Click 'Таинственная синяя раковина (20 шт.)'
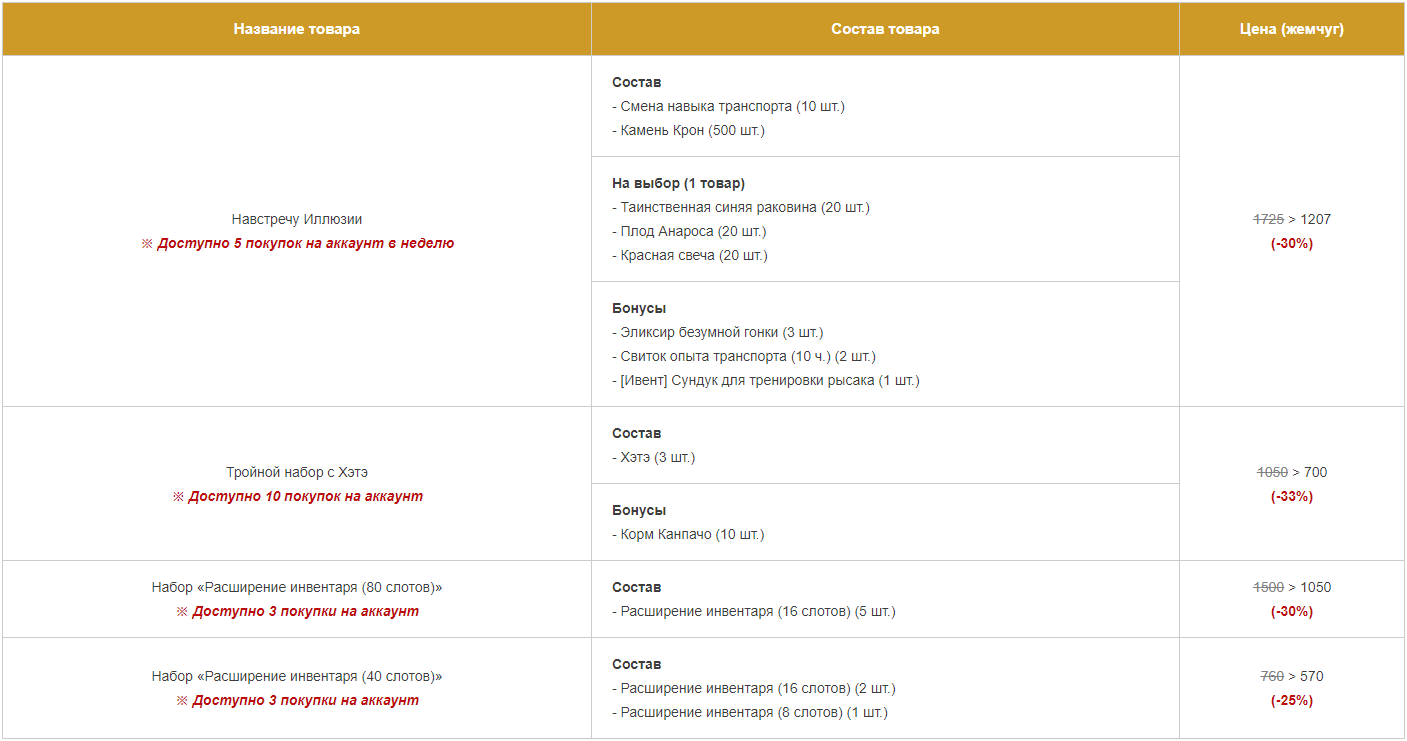Viewport: 1407px width, 741px height. pos(741,207)
